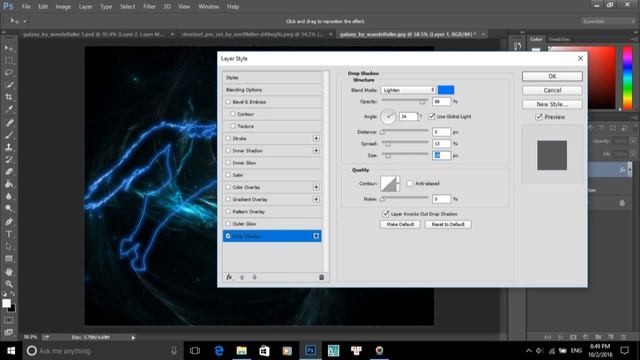The image size is (640, 360).
Task: Click the Noise slider
Action: coord(405,198)
